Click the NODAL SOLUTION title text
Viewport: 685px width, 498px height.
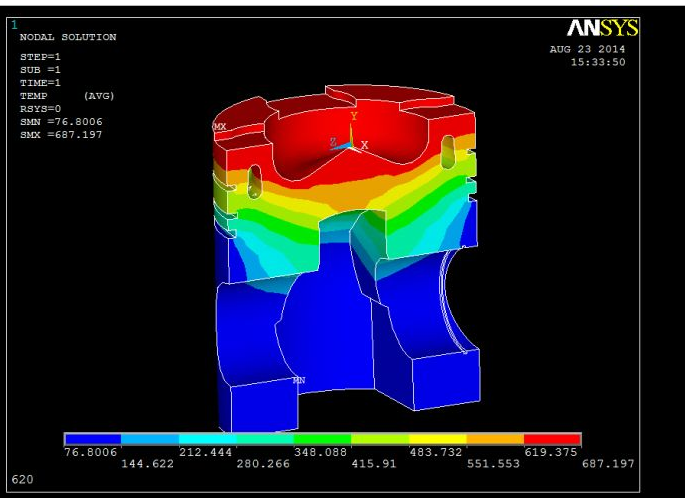coord(68,37)
